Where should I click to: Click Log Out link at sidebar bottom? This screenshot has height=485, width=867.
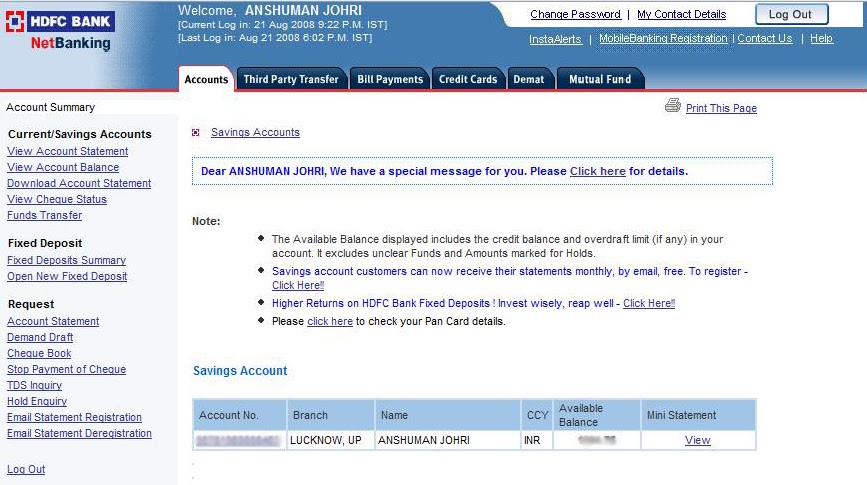pos(26,470)
